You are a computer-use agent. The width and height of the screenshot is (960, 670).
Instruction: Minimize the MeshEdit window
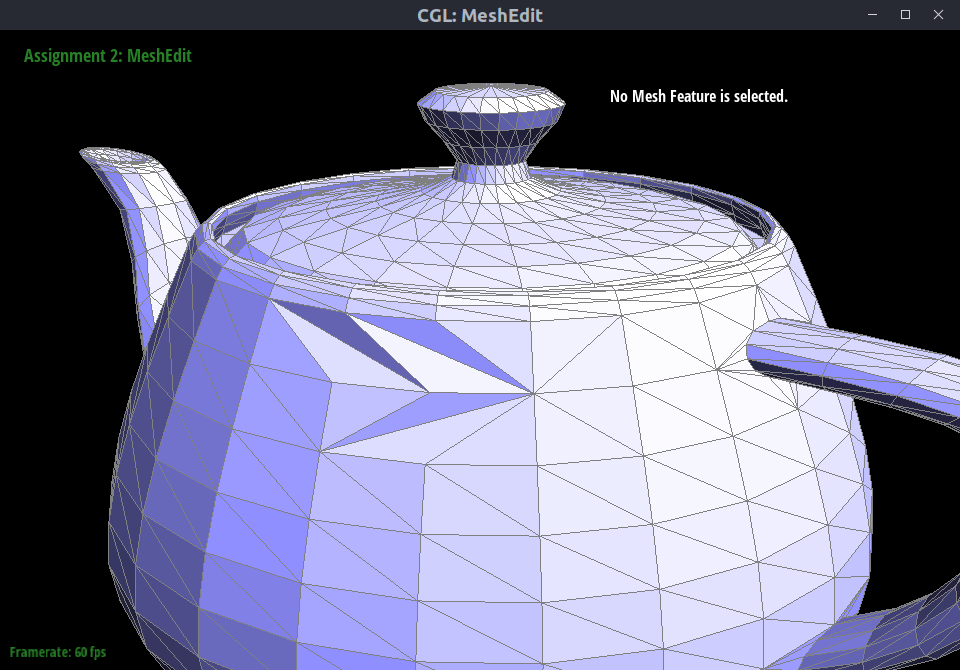click(873, 14)
